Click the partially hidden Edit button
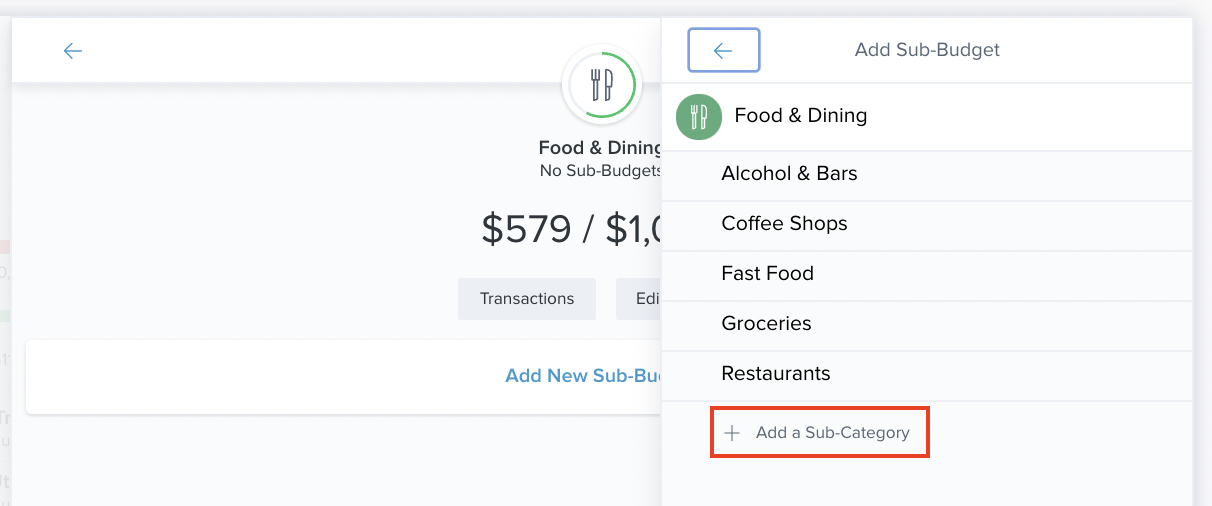The height and width of the screenshot is (506, 1212). [x=640, y=299]
